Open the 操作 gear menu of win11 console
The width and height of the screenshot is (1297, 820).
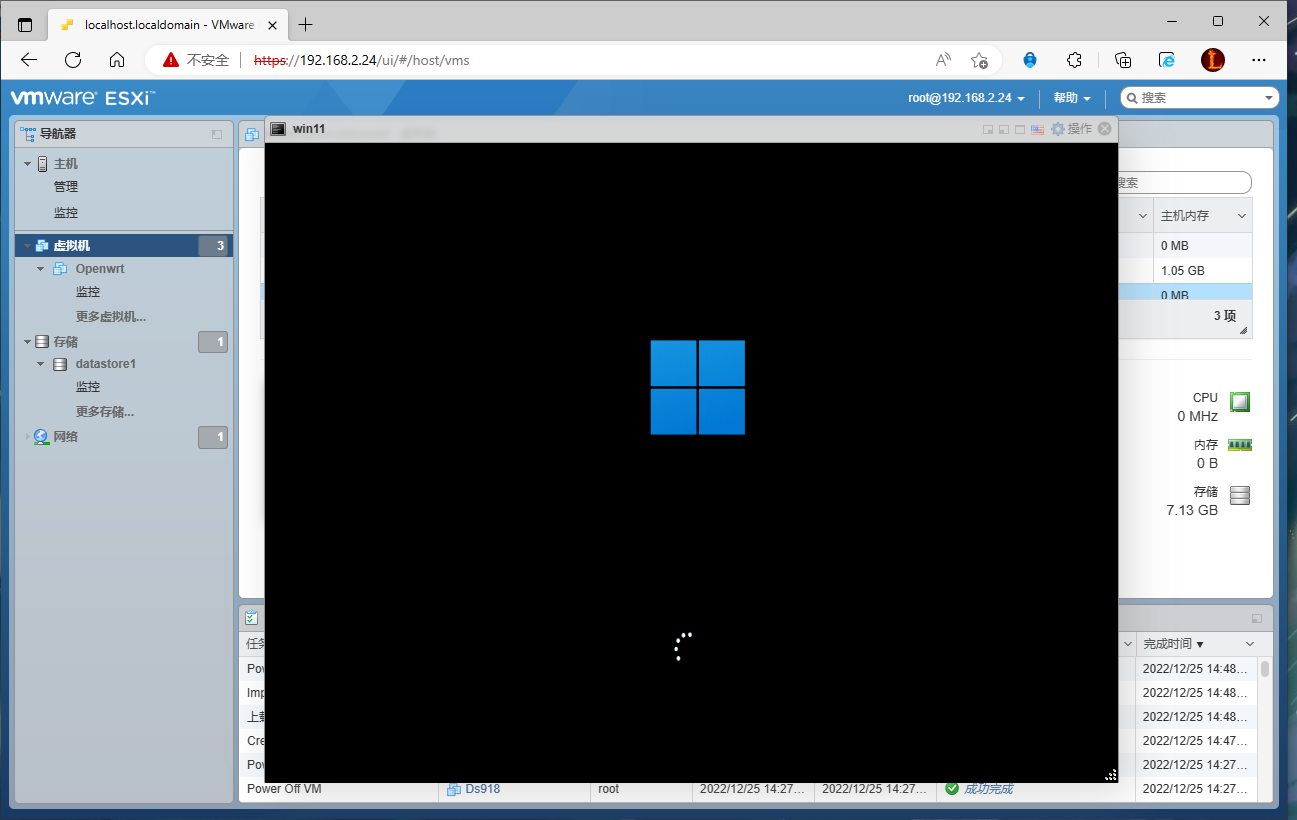tap(1071, 129)
